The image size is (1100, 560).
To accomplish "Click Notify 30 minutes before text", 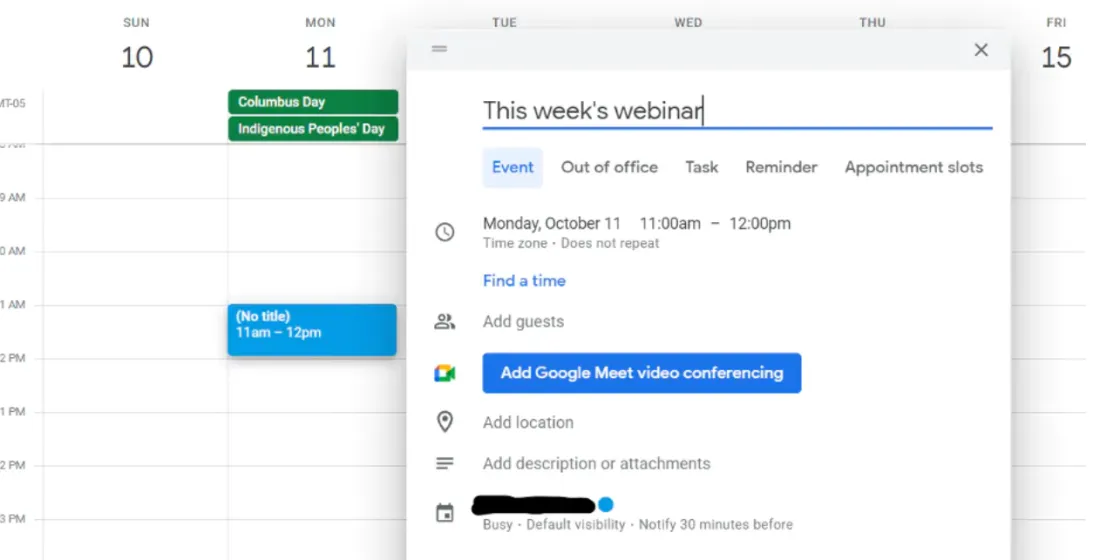I will 716,524.
